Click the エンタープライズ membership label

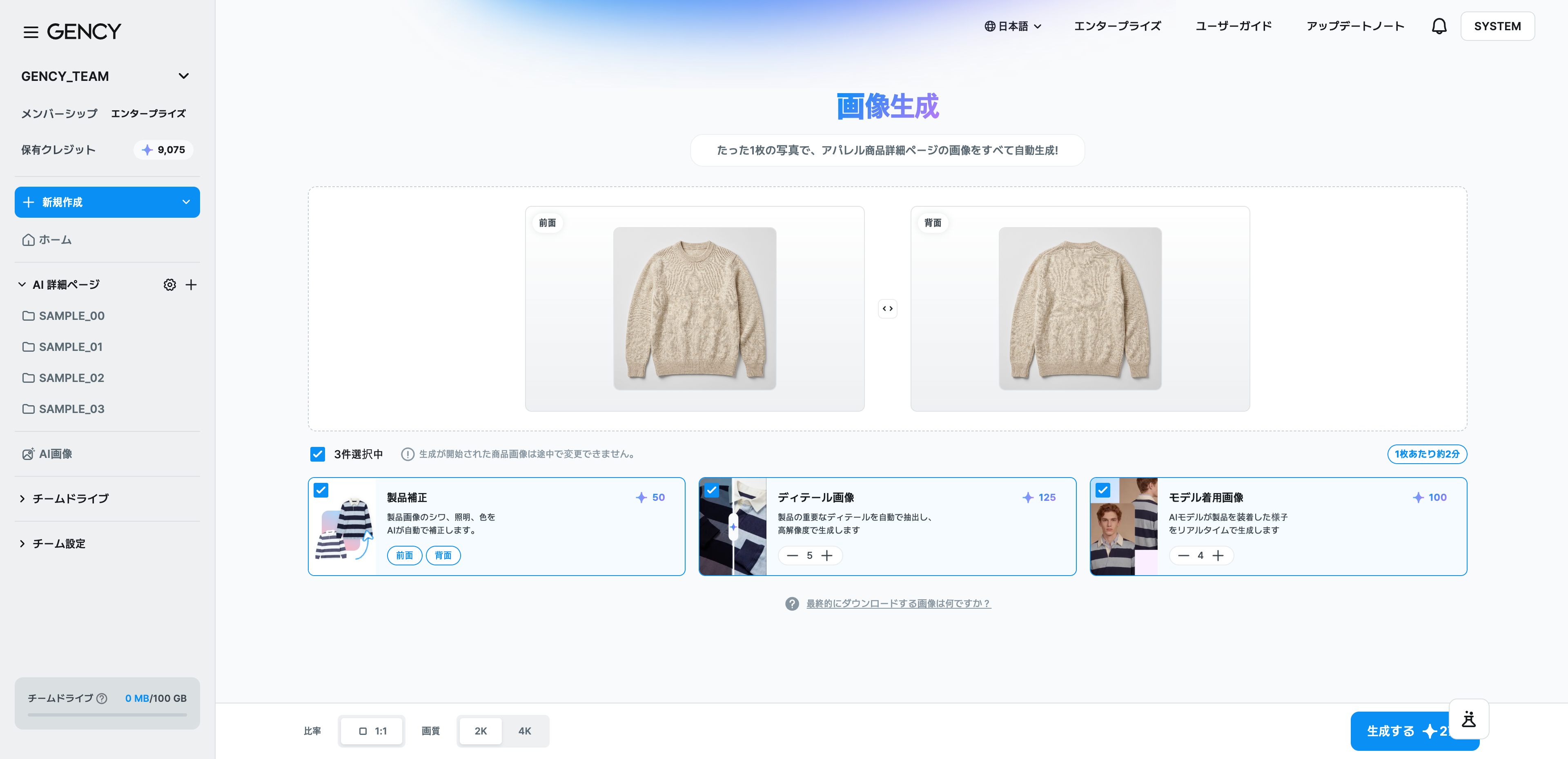point(148,114)
